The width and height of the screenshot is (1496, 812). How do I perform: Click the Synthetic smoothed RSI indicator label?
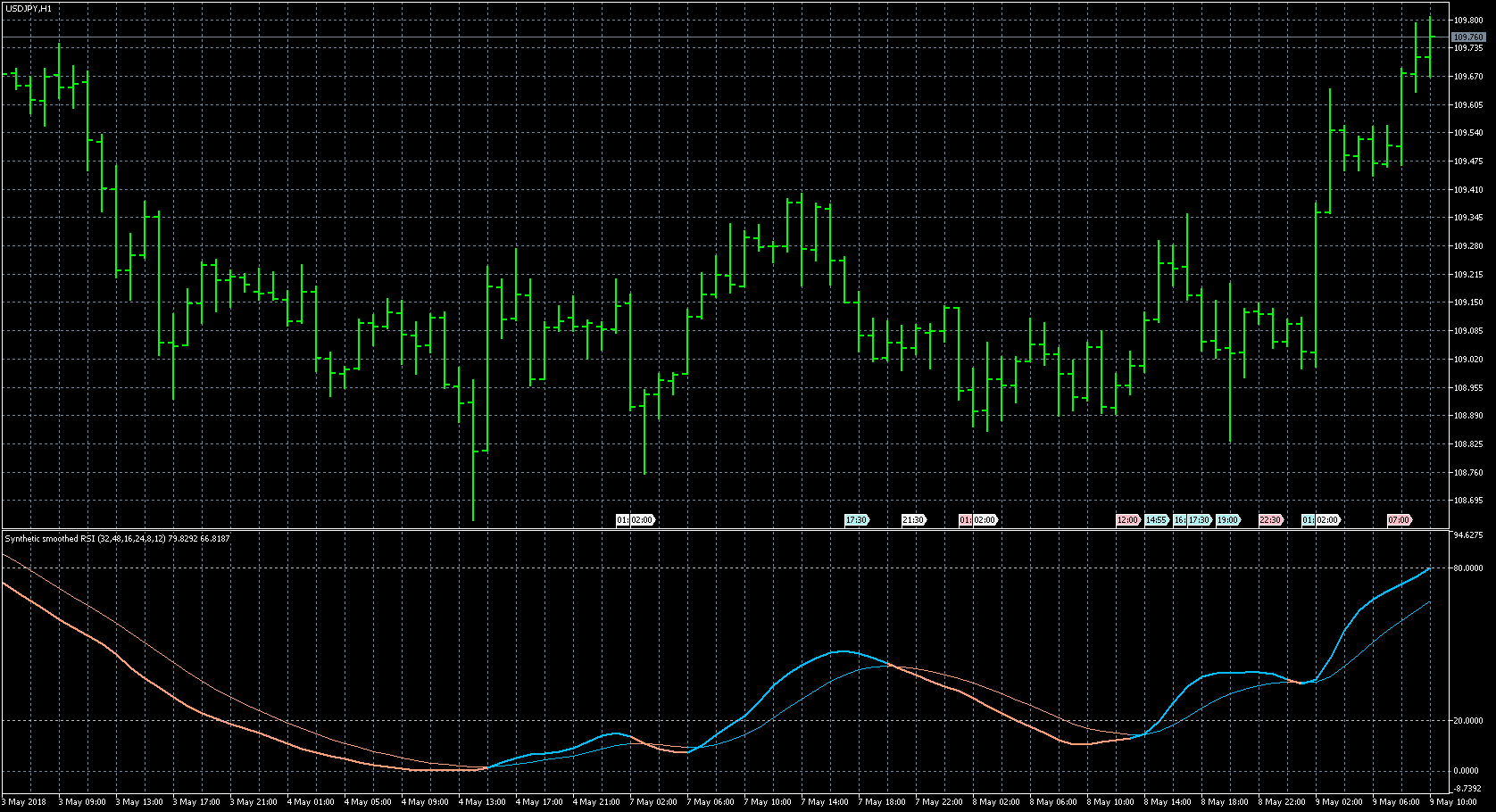click(x=117, y=539)
